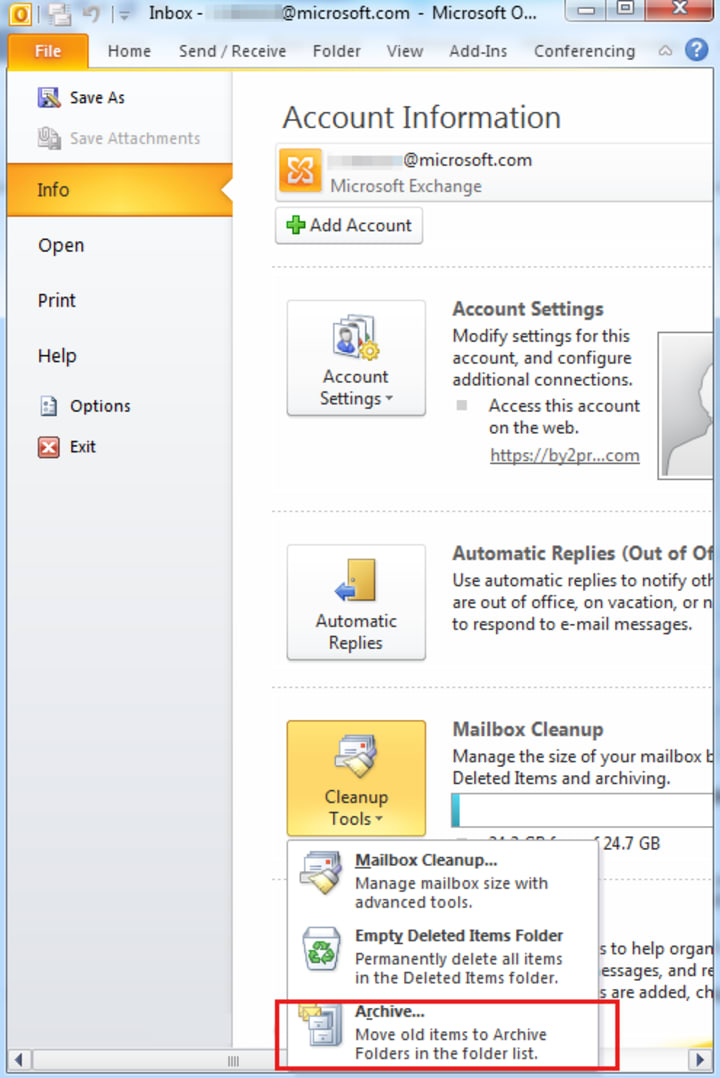Click the Account Settings heading text
The image size is (720, 1078).
[x=527, y=309]
